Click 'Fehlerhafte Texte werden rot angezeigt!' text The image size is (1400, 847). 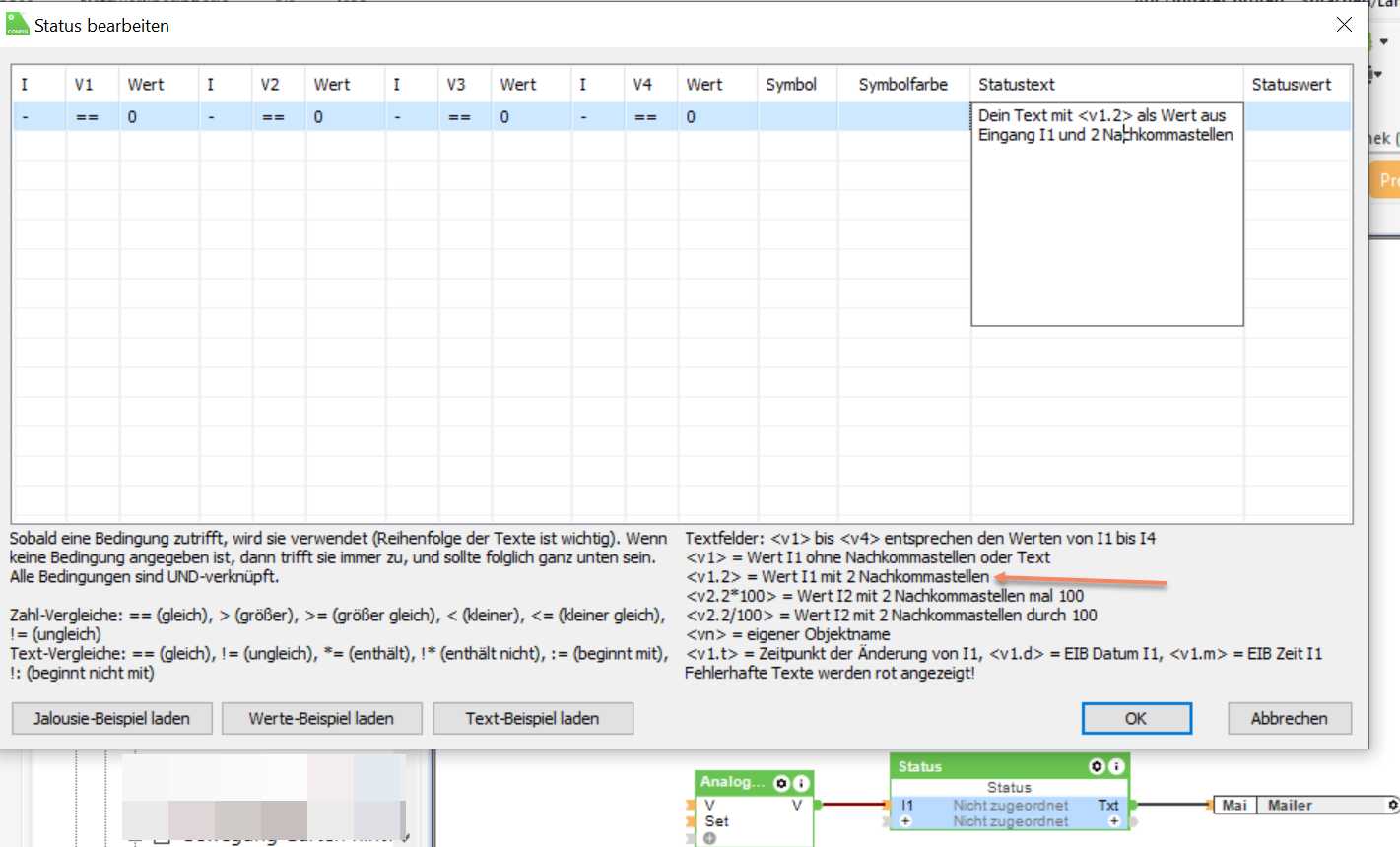[x=830, y=673]
